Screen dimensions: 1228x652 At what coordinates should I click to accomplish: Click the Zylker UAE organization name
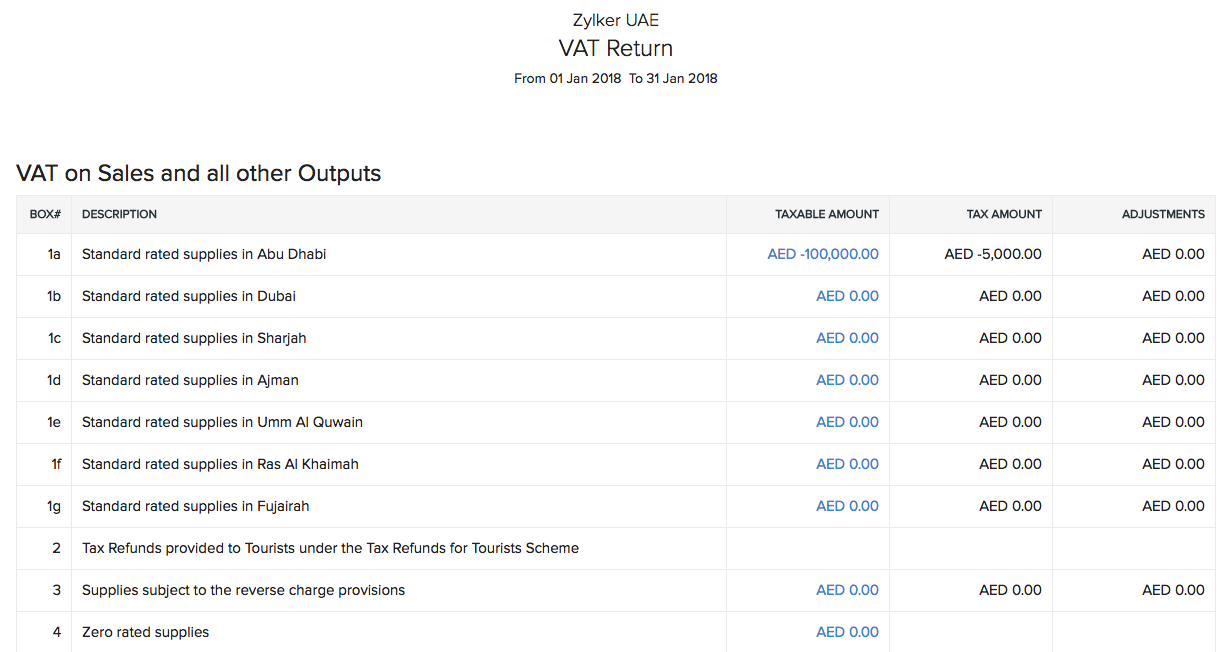[615, 20]
